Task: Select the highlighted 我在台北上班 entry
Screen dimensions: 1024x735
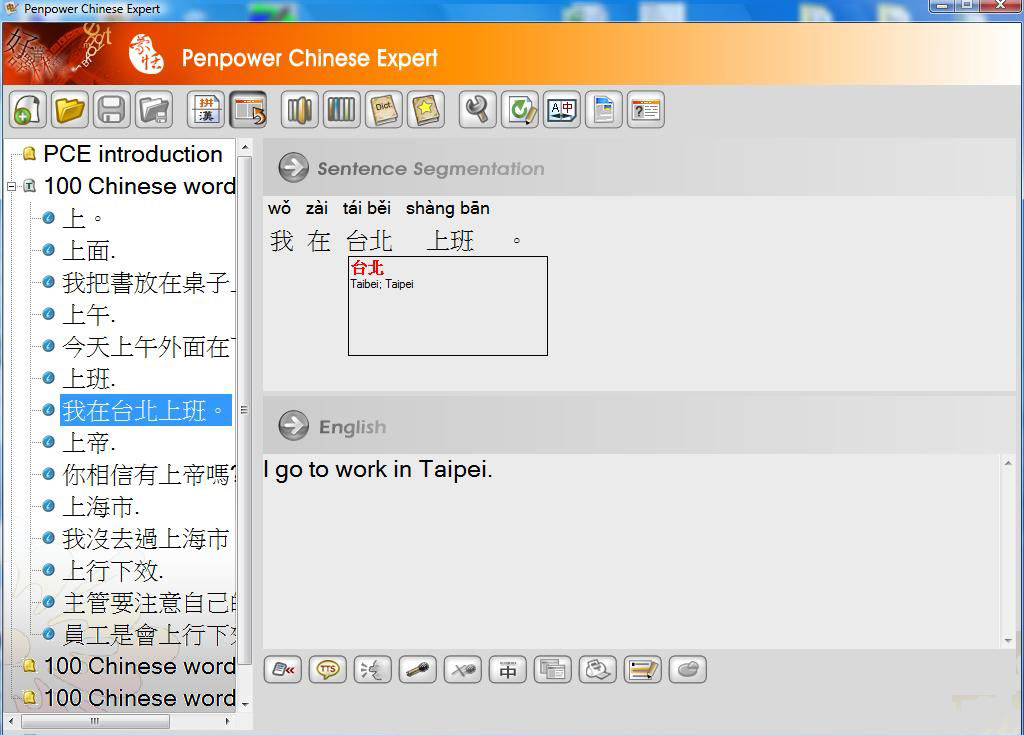Action: (146, 410)
